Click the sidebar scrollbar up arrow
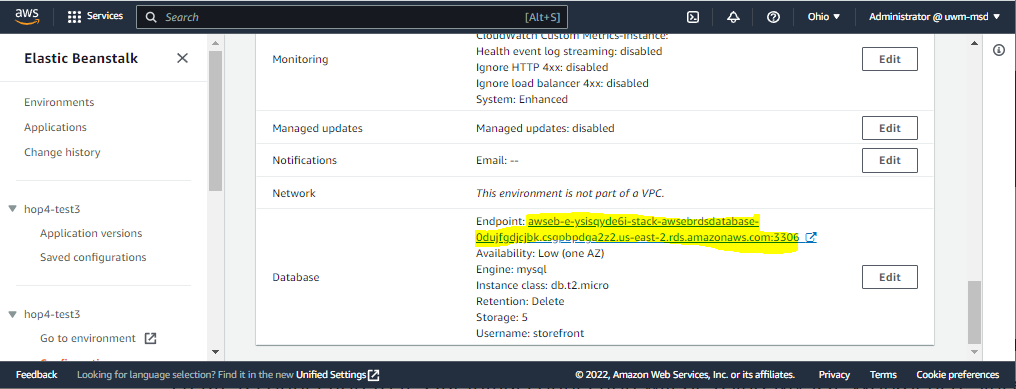Image resolution: width=1016 pixels, height=389 pixels. (215, 43)
